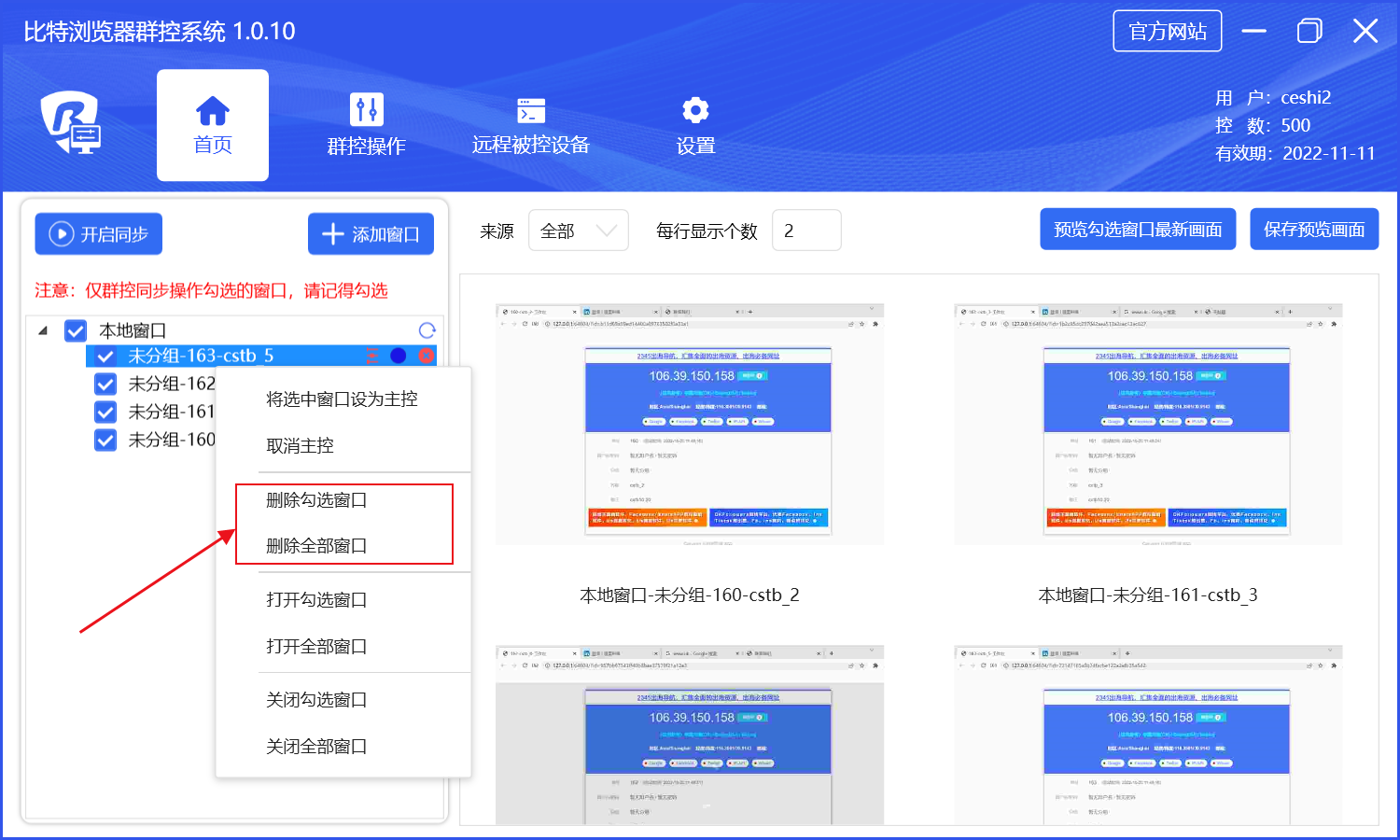Click the red delete icon on 未分组-163-cstb_5

click(427, 356)
